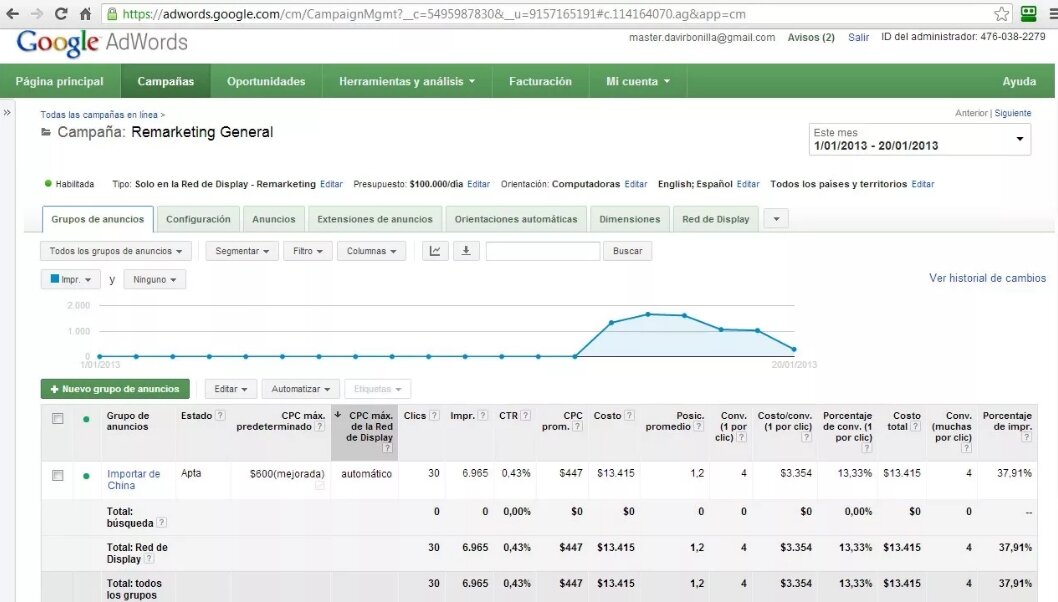This screenshot has height=602, width=1058.
Task: Click the browser back arrow
Action: [12, 13]
